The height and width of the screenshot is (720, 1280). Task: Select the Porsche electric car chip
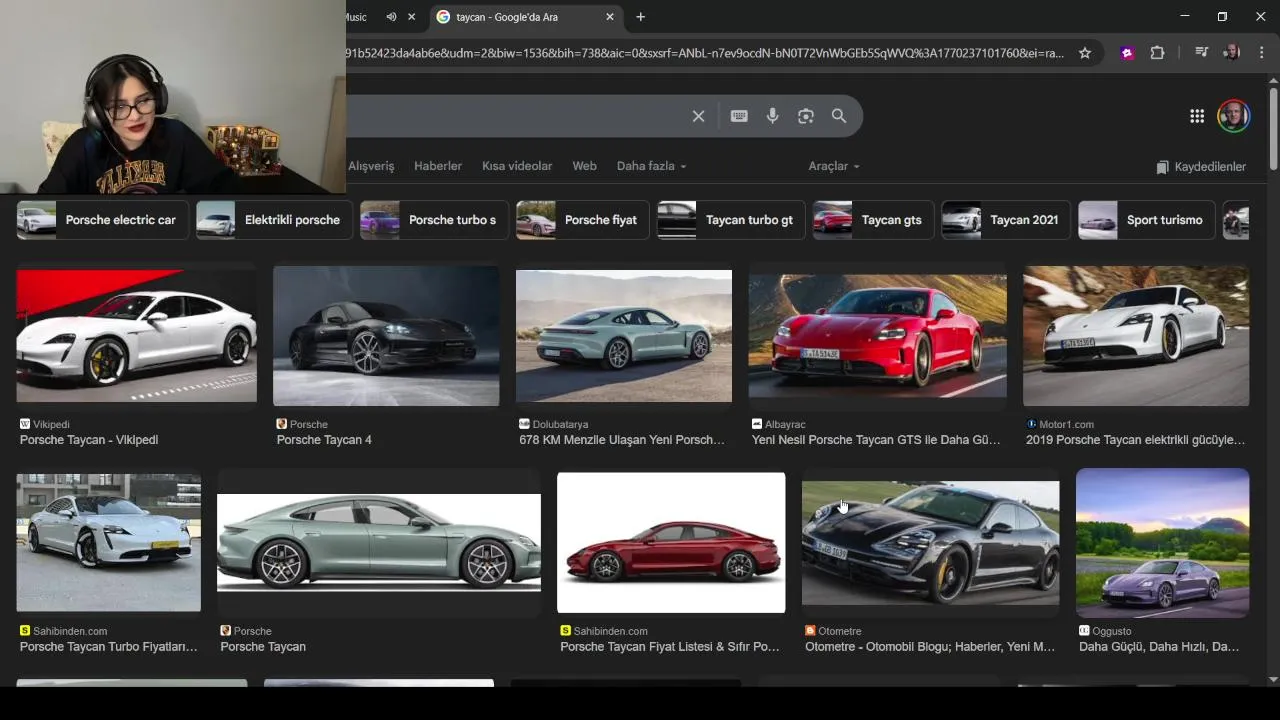(x=101, y=220)
